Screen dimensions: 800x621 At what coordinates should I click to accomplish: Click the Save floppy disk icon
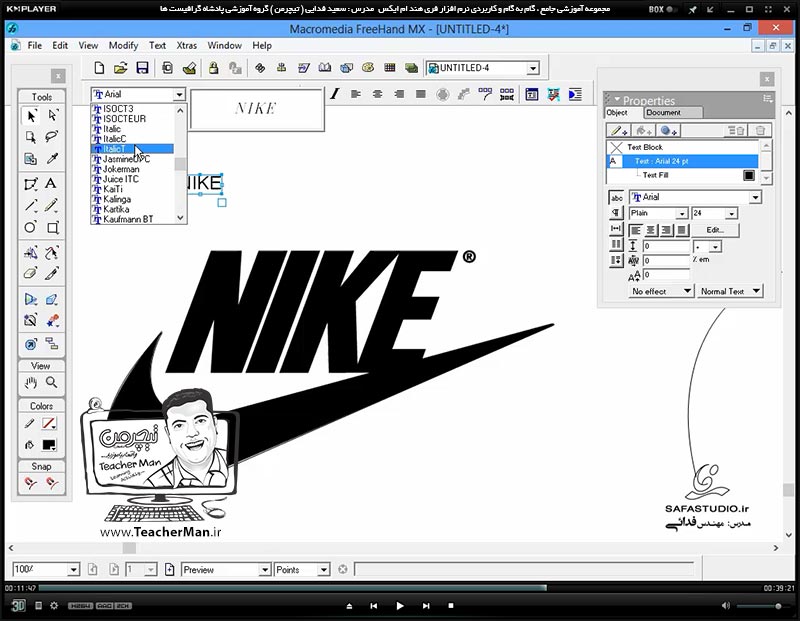pyautogui.click(x=142, y=68)
